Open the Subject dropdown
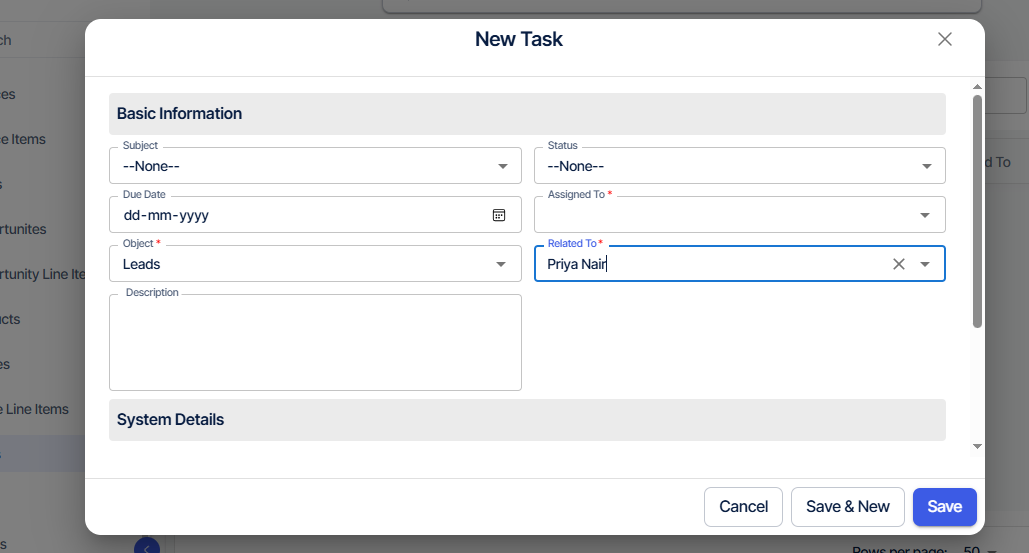Image resolution: width=1029 pixels, height=553 pixels. pos(315,166)
